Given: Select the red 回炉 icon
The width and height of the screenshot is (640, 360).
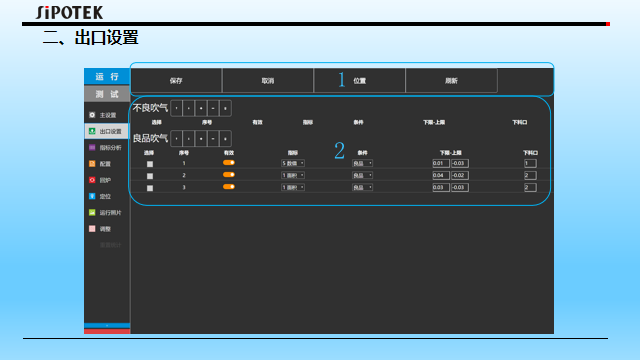Looking at the screenshot, I should [92, 180].
